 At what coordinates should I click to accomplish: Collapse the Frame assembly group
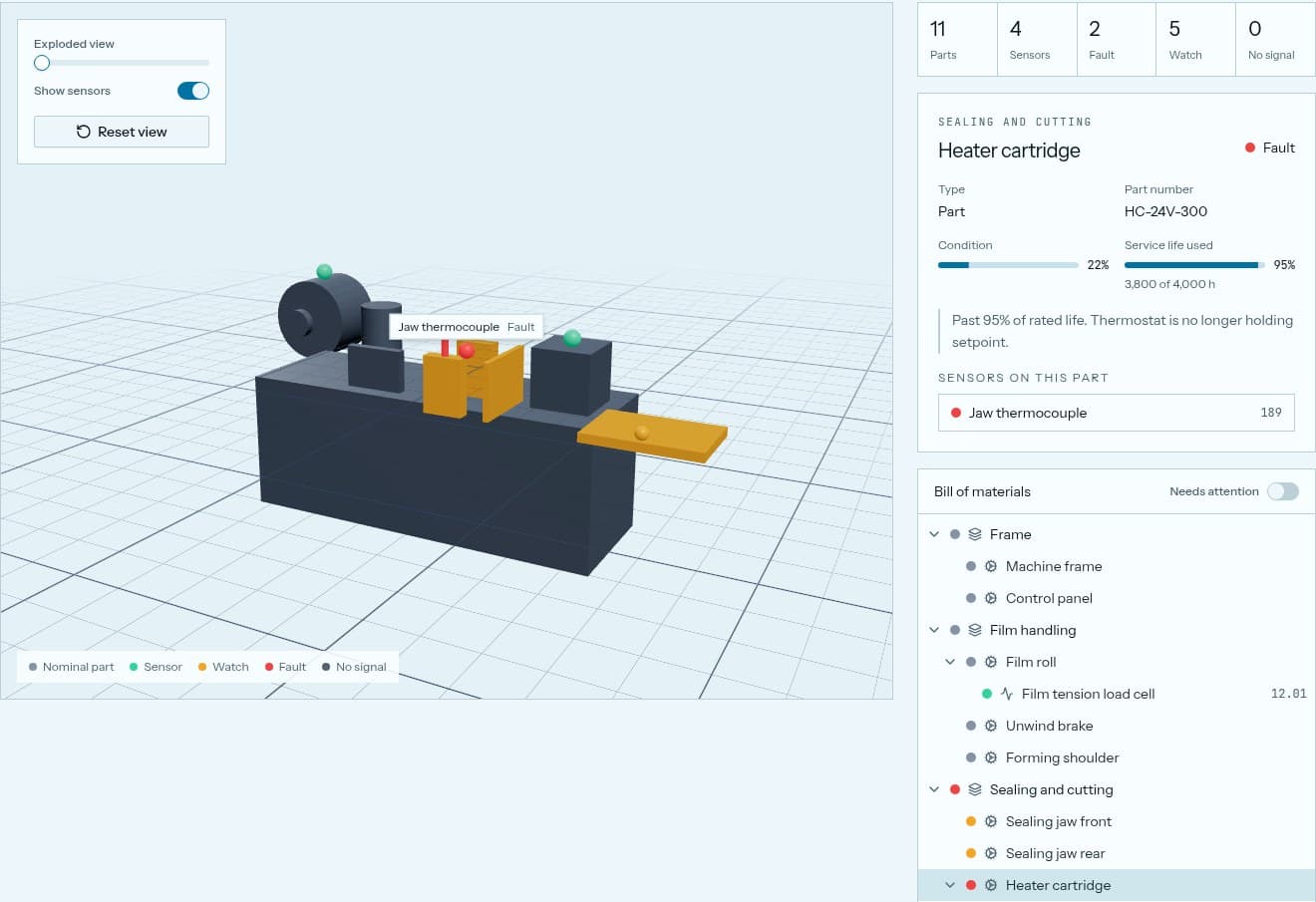(934, 534)
